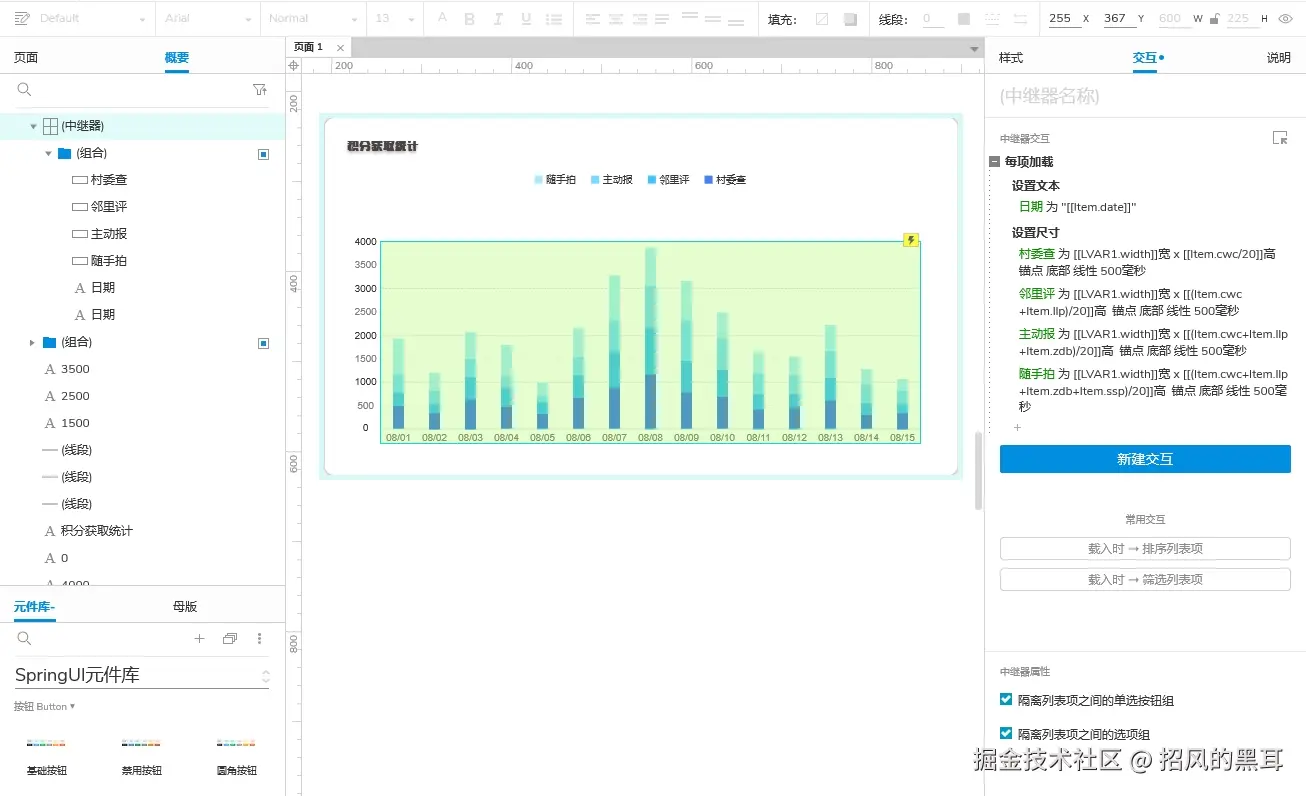Switch to the 概要 tab
Image resolution: width=1306 pixels, height=796 pixels.
point(177,58)
